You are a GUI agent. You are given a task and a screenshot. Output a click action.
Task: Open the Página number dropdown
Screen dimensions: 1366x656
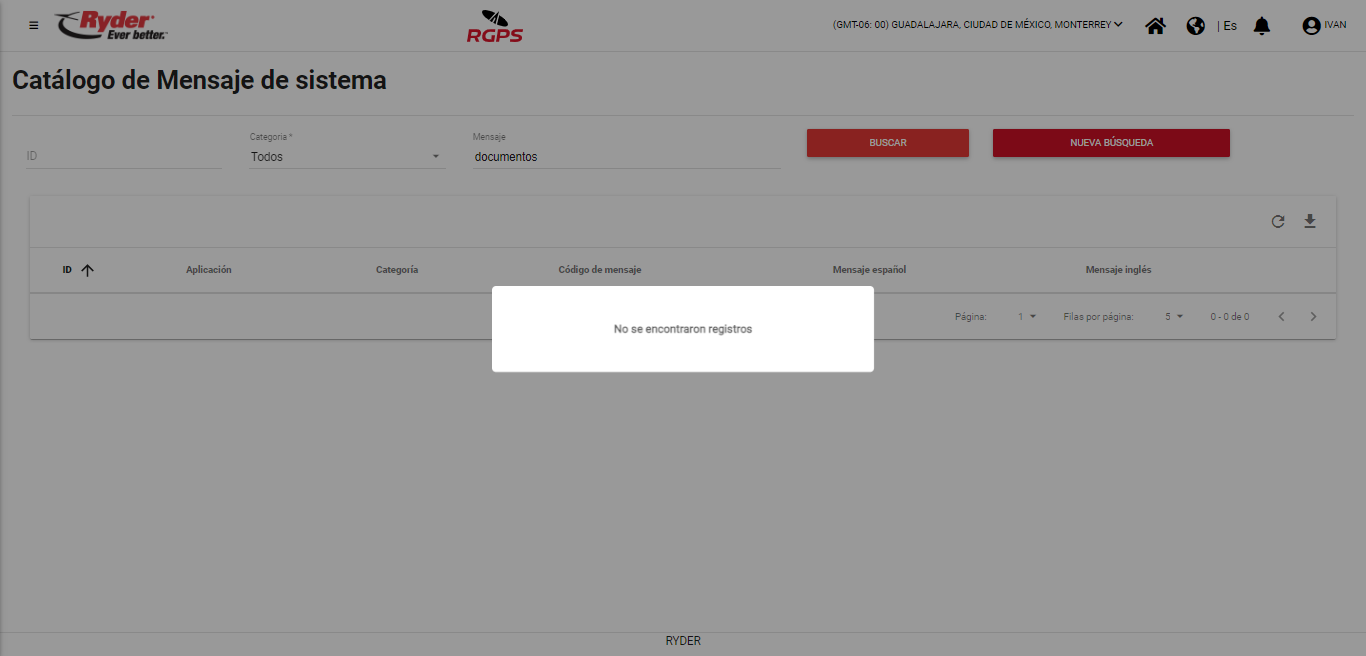tap(1027, 317)
